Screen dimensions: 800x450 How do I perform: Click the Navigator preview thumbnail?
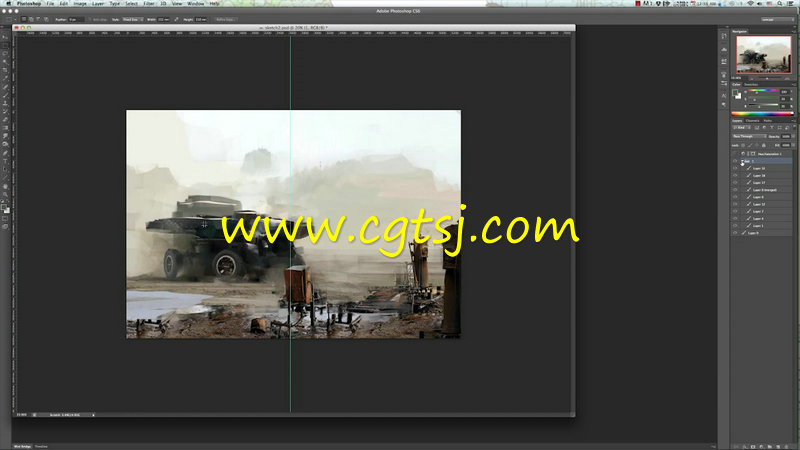click(764, 55)
